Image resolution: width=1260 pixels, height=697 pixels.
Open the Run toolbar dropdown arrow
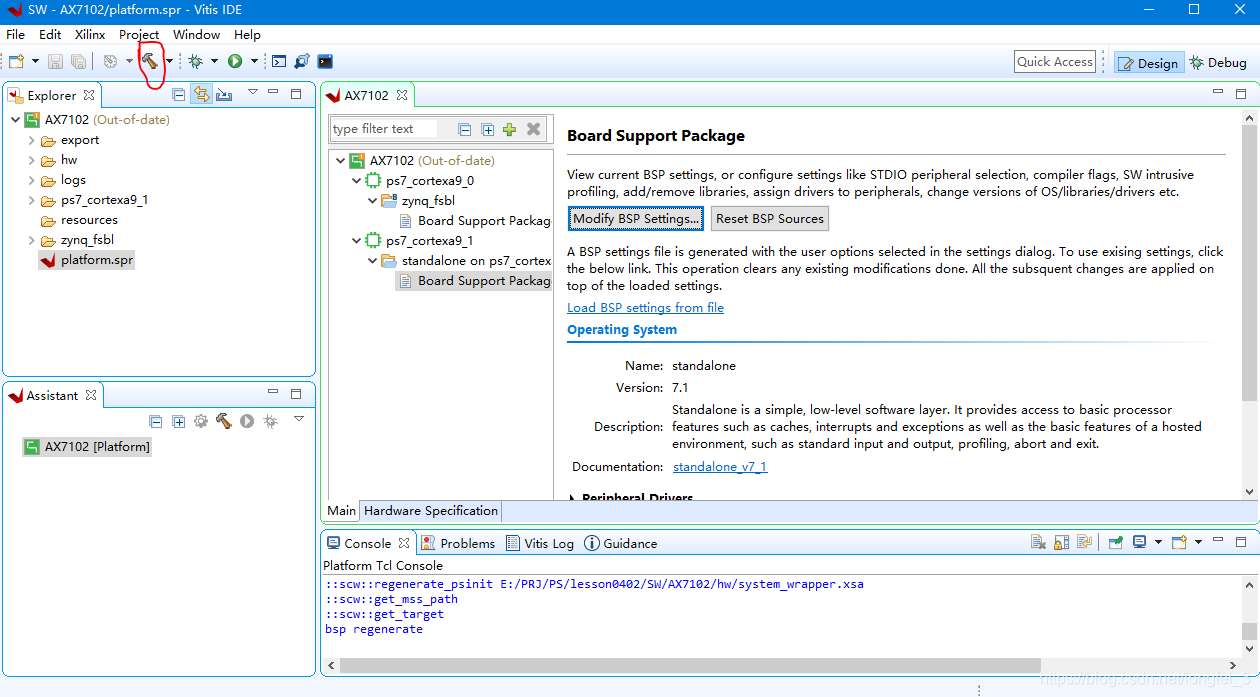pos(254,61)
